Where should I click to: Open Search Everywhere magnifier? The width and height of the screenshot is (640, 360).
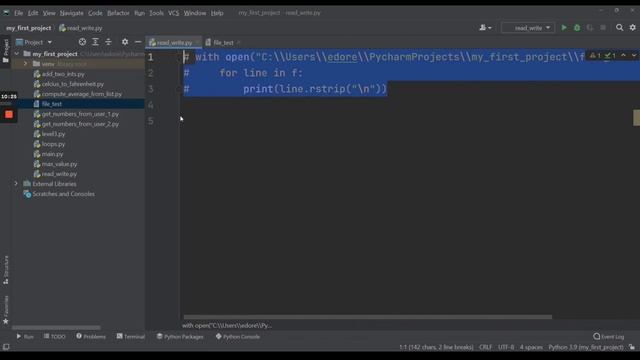(x=620, y=27)
